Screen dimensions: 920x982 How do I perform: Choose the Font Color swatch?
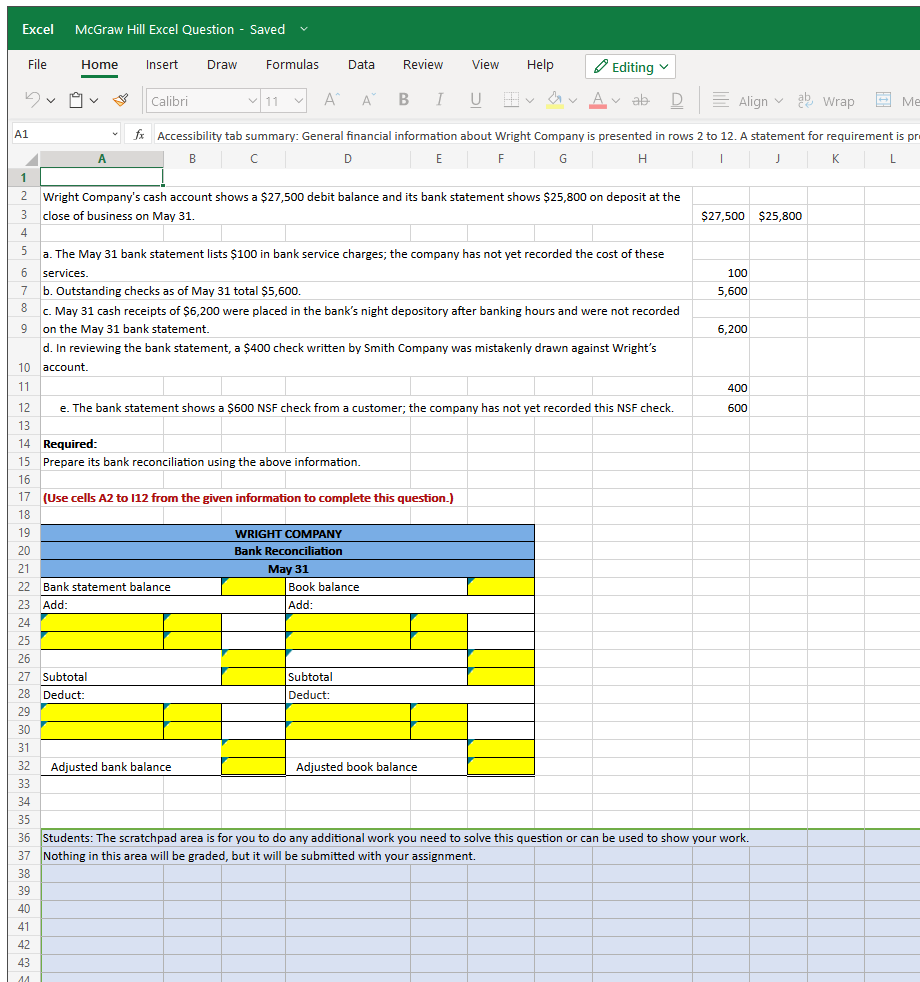(x=597, y=100)
